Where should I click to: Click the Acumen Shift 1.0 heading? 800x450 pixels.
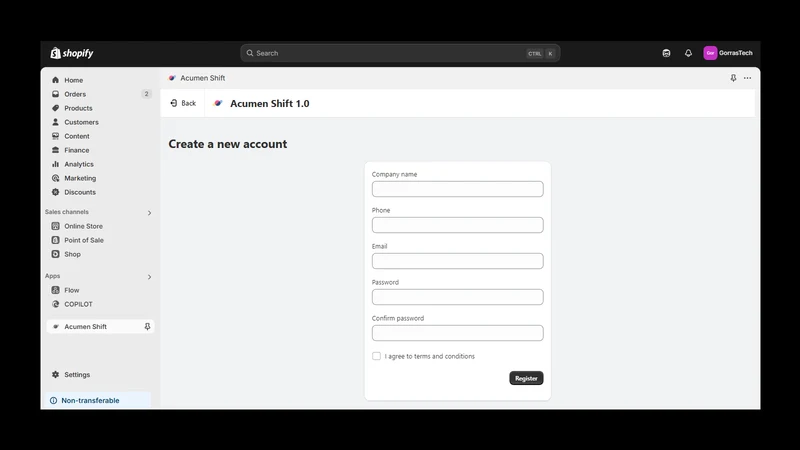269,104
